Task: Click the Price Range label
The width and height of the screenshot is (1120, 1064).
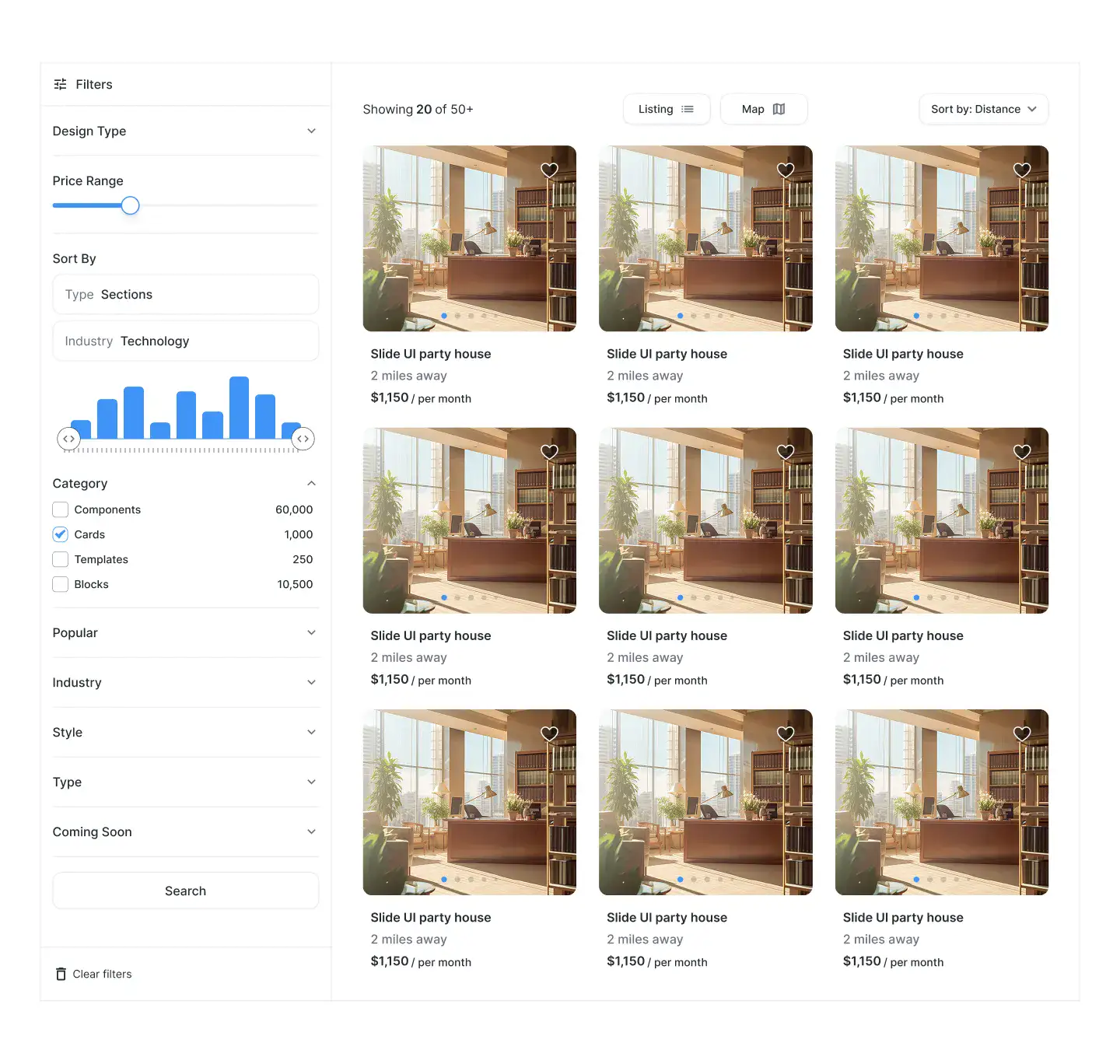Action: click(x=88, y=180)
